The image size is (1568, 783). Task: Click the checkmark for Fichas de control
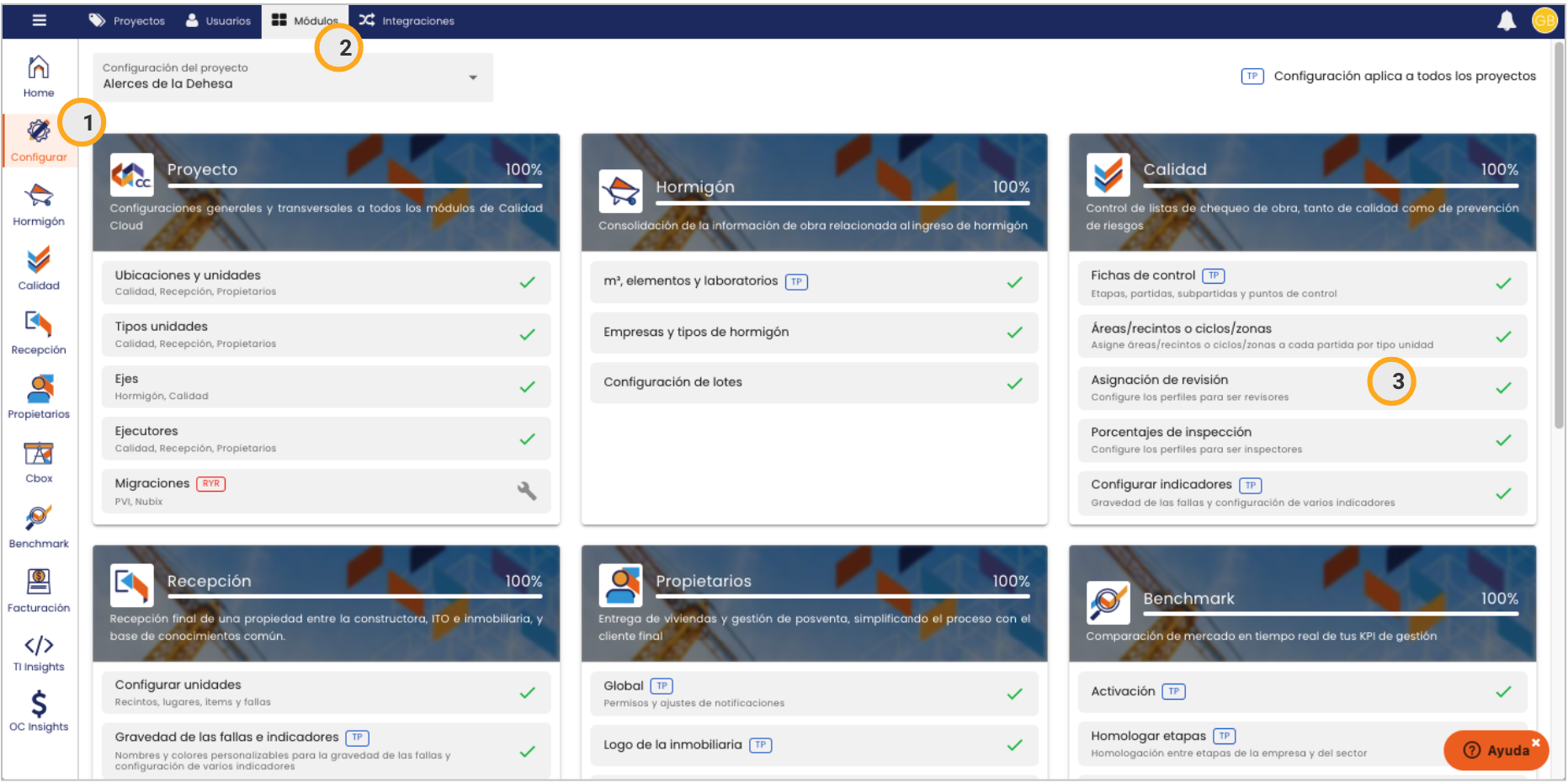click(x=1502, y=284)
